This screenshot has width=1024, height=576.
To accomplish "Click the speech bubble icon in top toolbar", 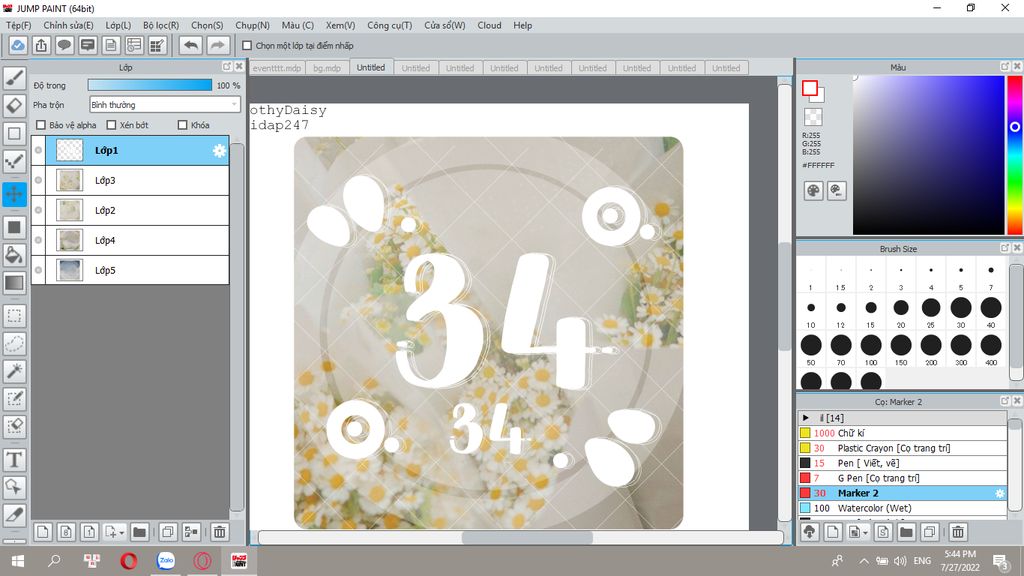I will click(64, 45).
